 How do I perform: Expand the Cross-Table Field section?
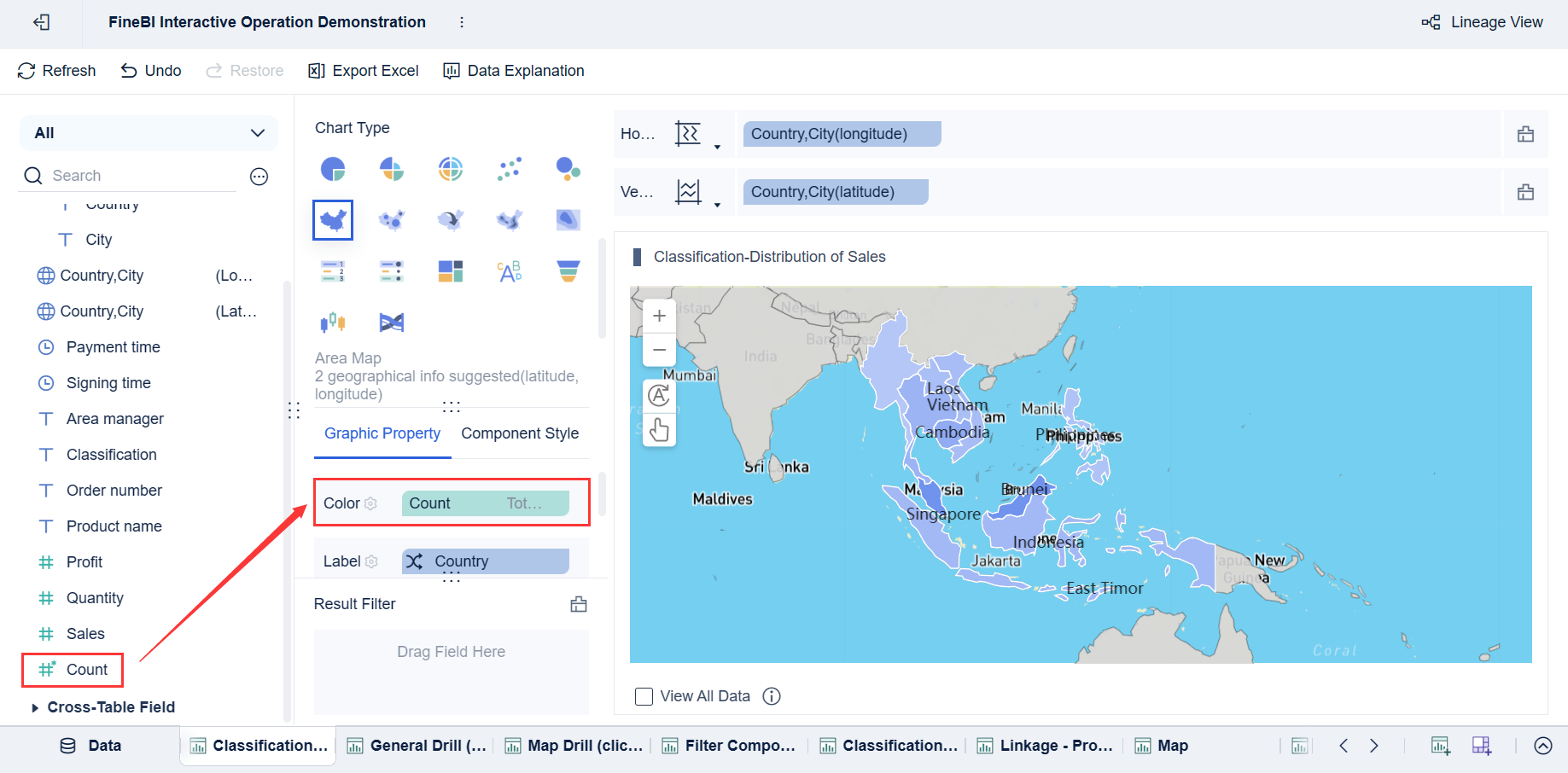[x=35, y=707]
